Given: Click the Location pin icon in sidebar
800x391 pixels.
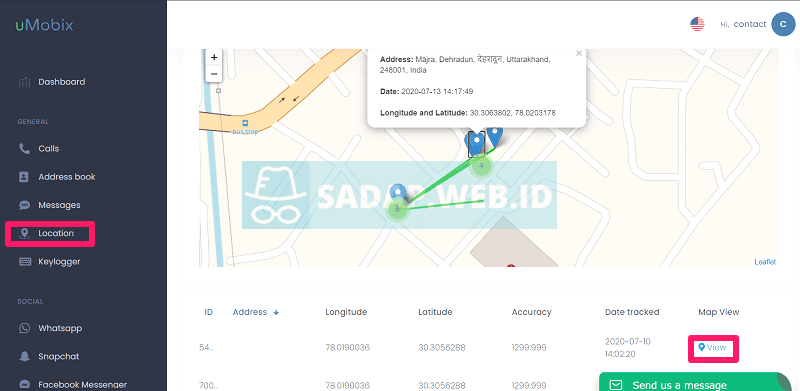Looking at the screenshot, I should [24, 234].
